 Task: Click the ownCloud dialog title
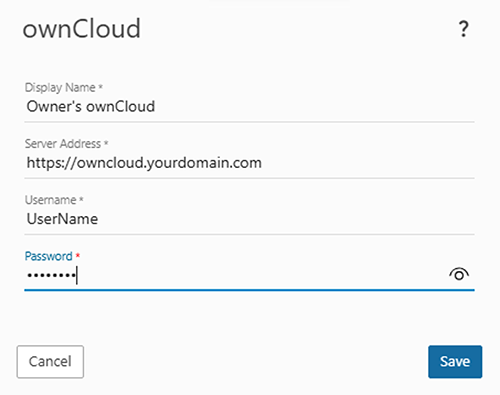[x=82, y=29]
